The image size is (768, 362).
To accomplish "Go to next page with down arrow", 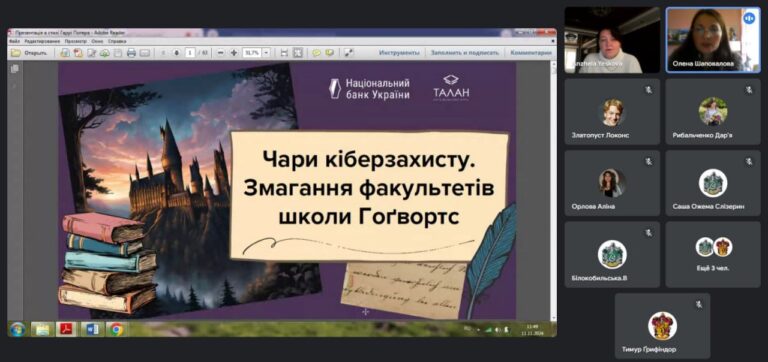I will coord(176,53).
